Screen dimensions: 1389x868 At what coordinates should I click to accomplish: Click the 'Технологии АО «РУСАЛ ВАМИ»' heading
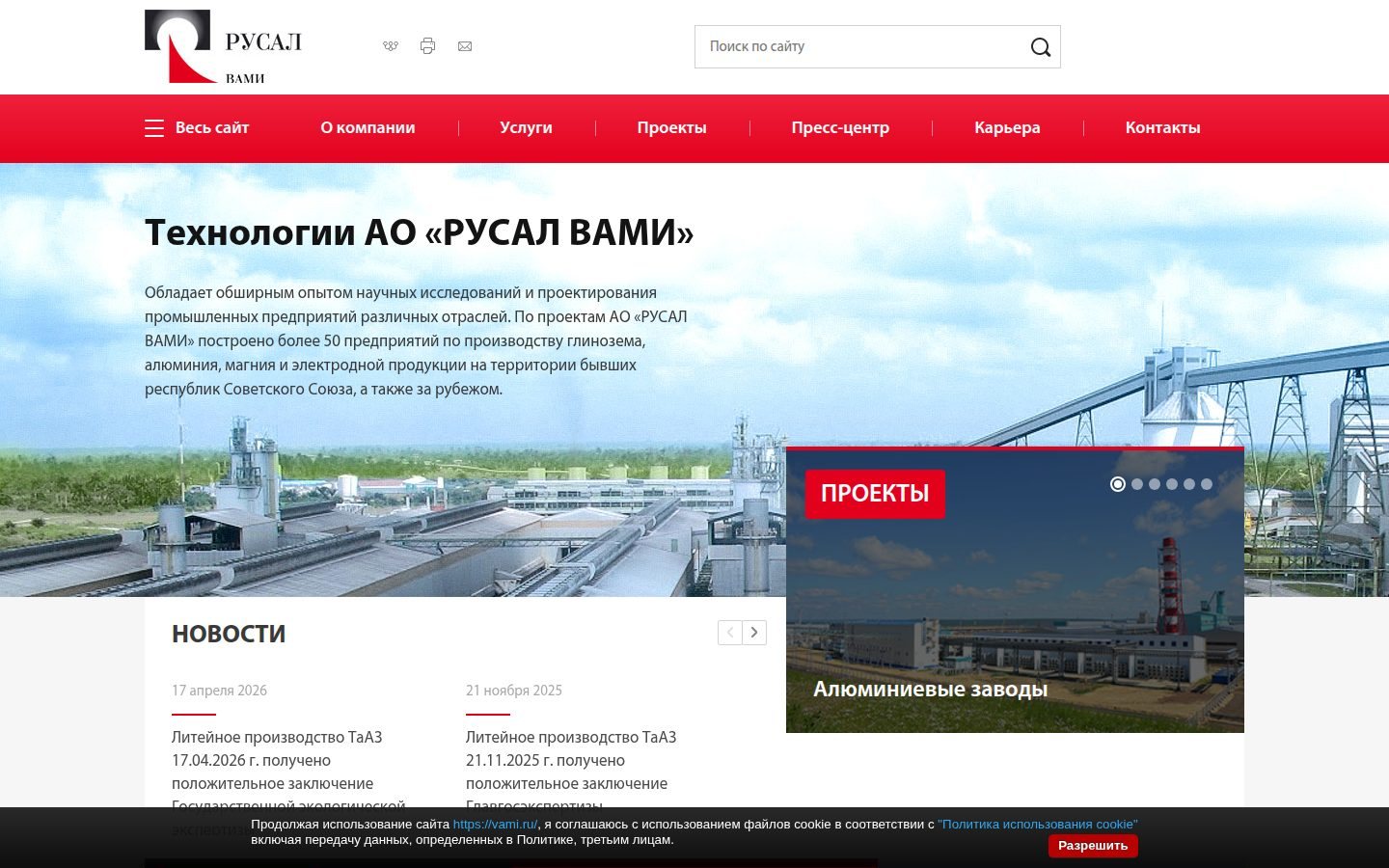click(420, 233)
